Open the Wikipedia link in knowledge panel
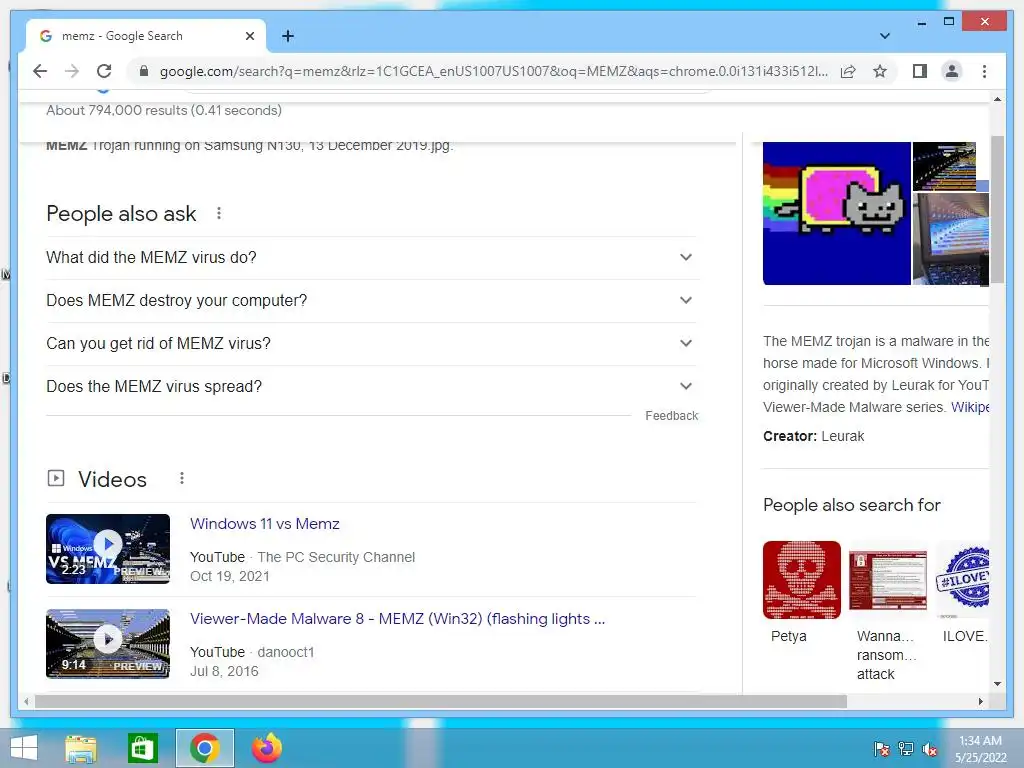Image resolution: width=1024 pixels, height=768 pixels. [x=970, y=407]
